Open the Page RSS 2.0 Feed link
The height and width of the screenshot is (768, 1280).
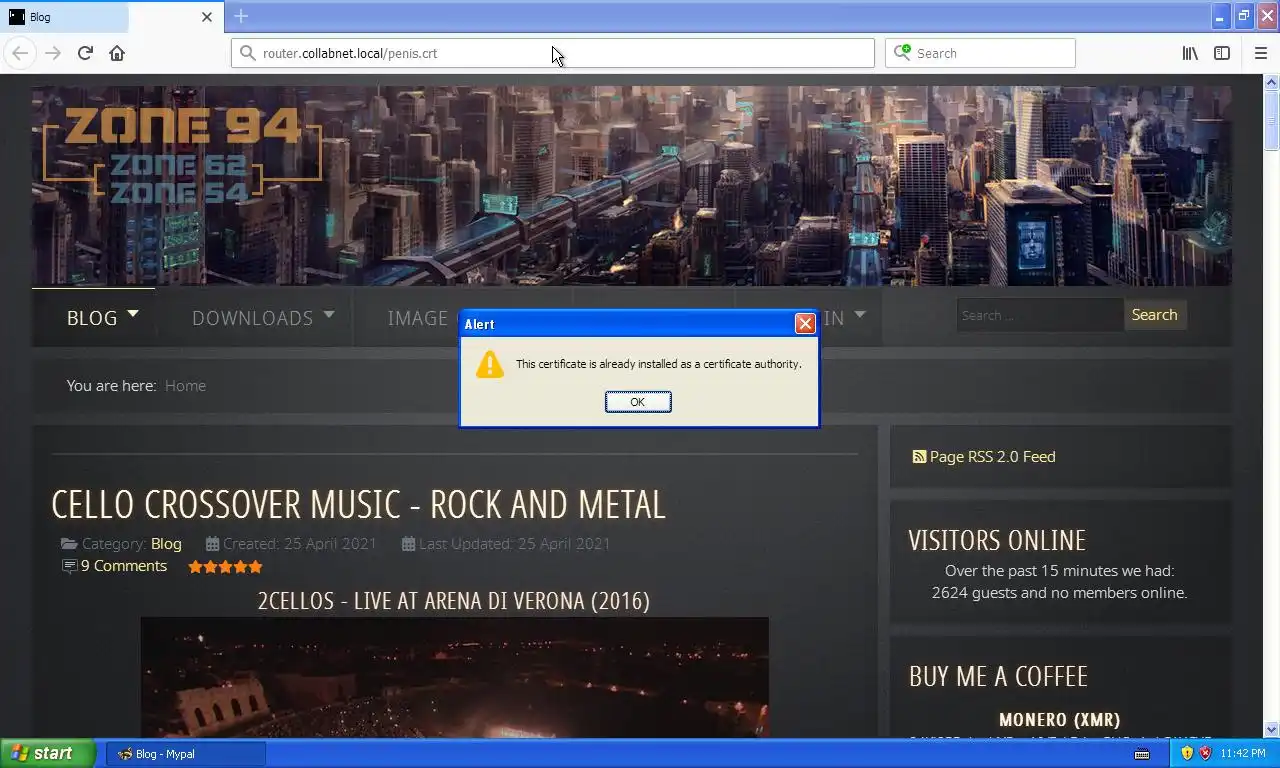(x=992, y=457)
